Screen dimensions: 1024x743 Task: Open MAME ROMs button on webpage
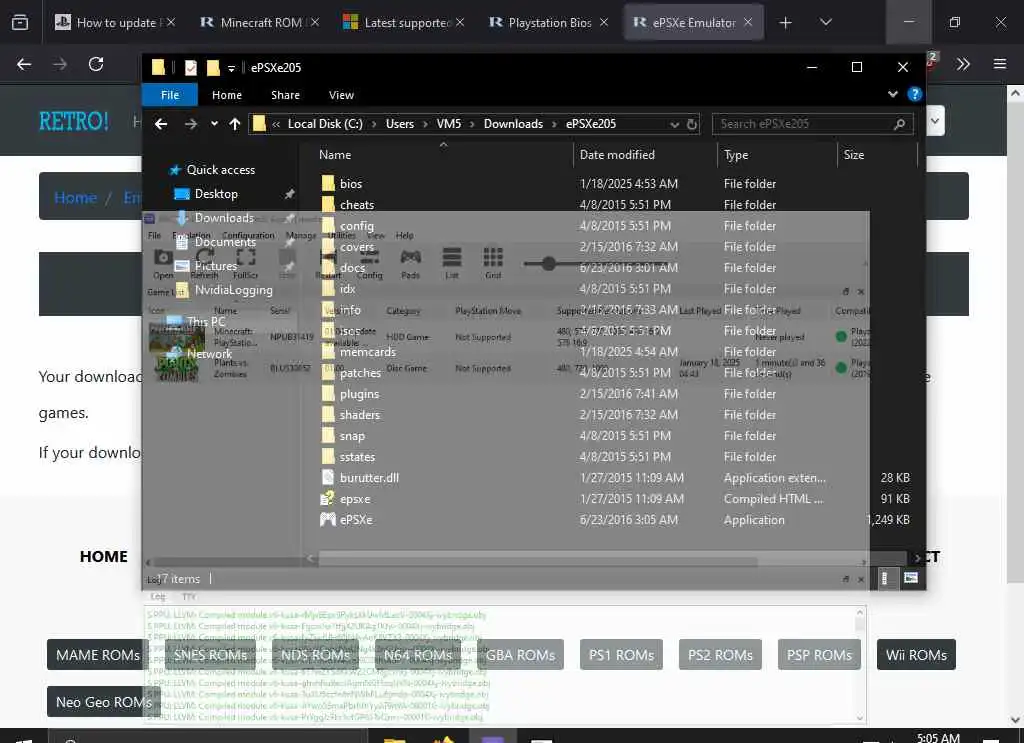click(x=97, y=654)
